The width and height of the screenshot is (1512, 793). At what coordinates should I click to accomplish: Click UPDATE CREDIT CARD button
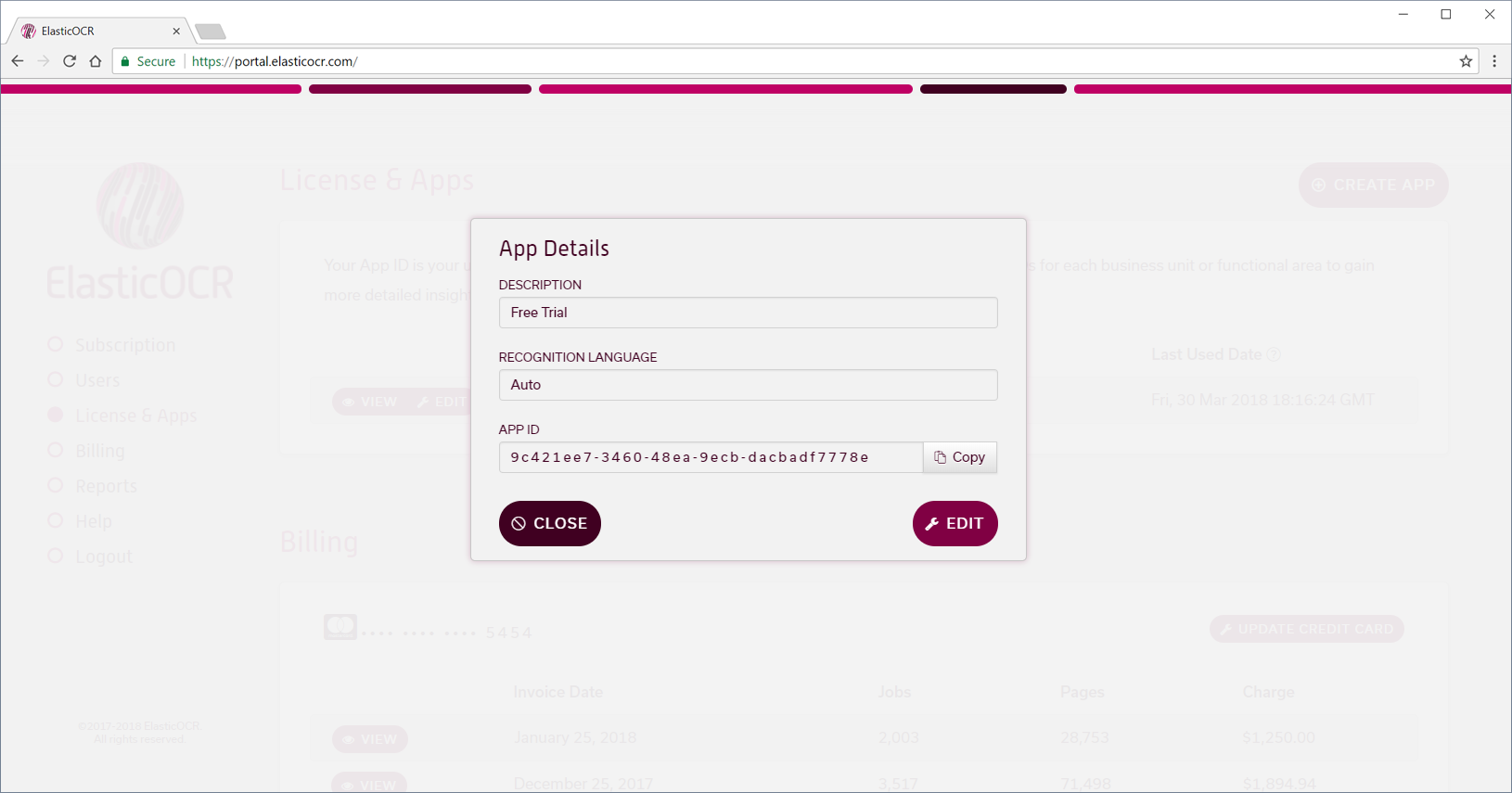coord(1306,629)
